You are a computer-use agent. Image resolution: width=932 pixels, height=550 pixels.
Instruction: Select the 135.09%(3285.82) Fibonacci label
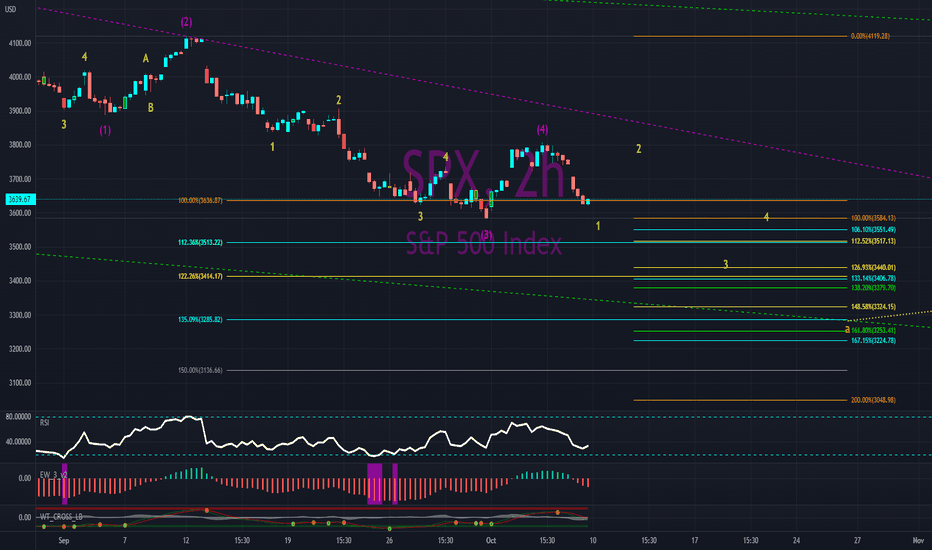200,320
